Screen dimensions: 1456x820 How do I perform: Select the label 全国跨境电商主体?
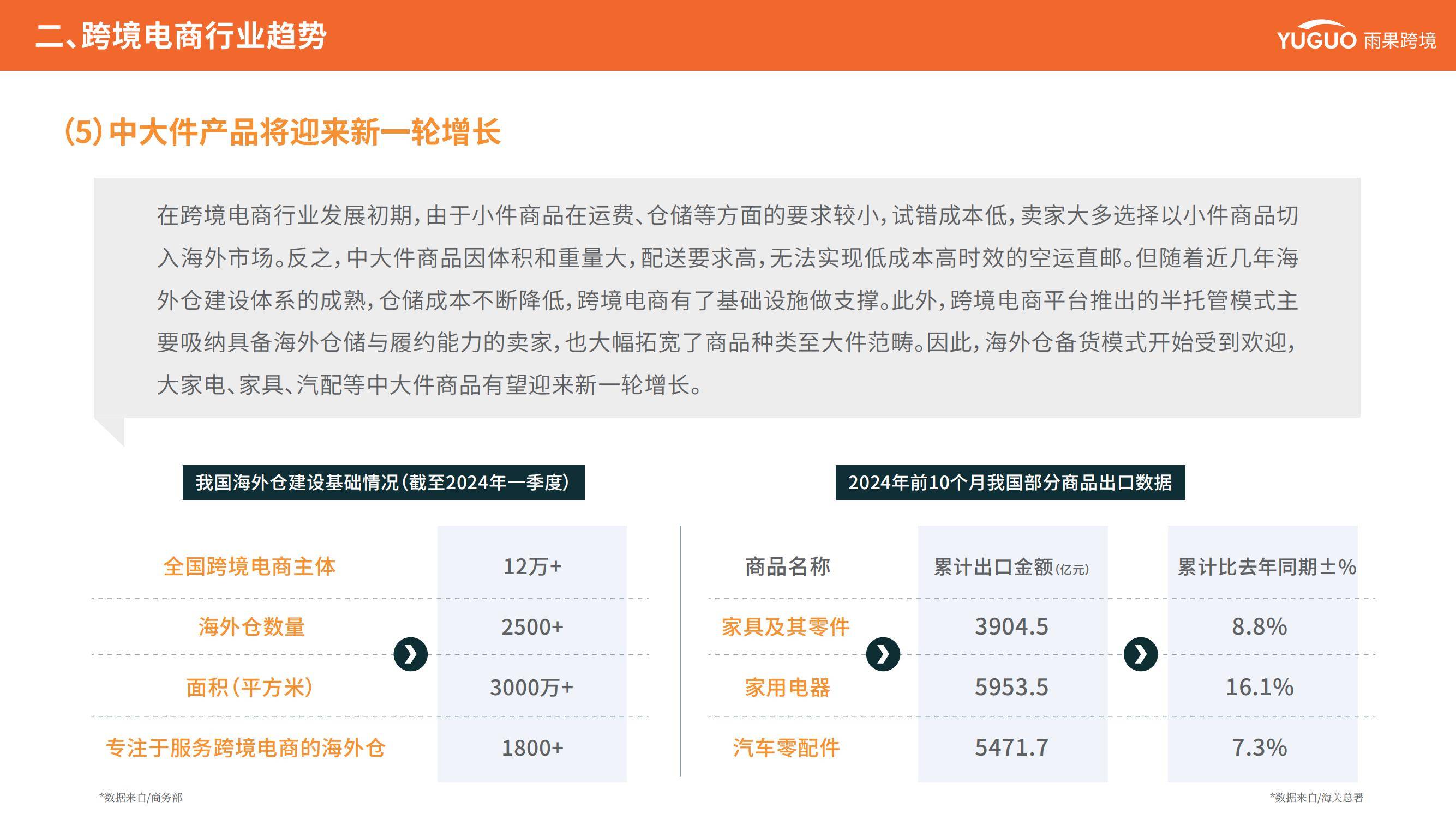point(249,566)
